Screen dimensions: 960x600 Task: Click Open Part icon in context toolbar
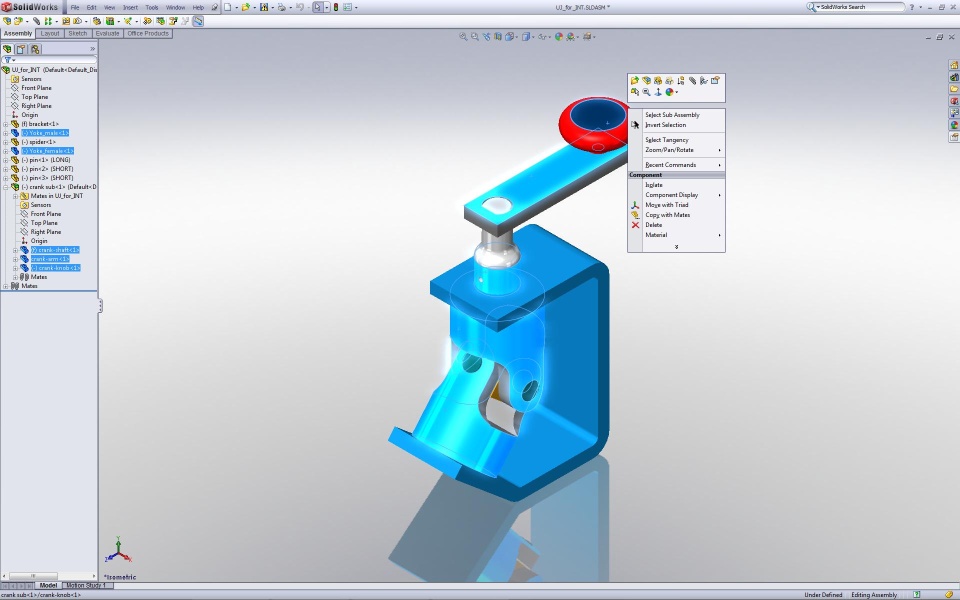(635, 80)
